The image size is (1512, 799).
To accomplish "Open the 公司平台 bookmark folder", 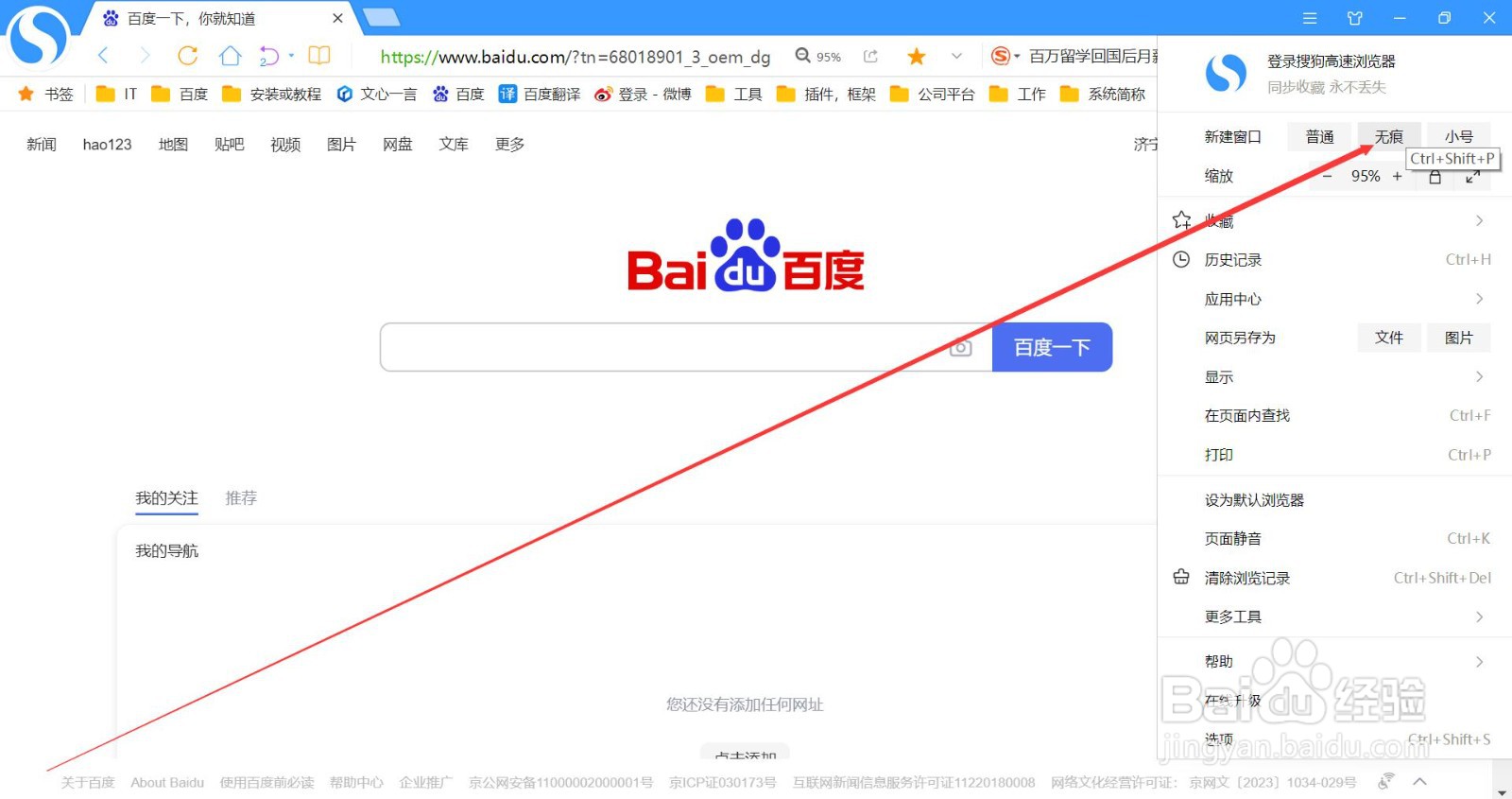I will pos(933,94).
